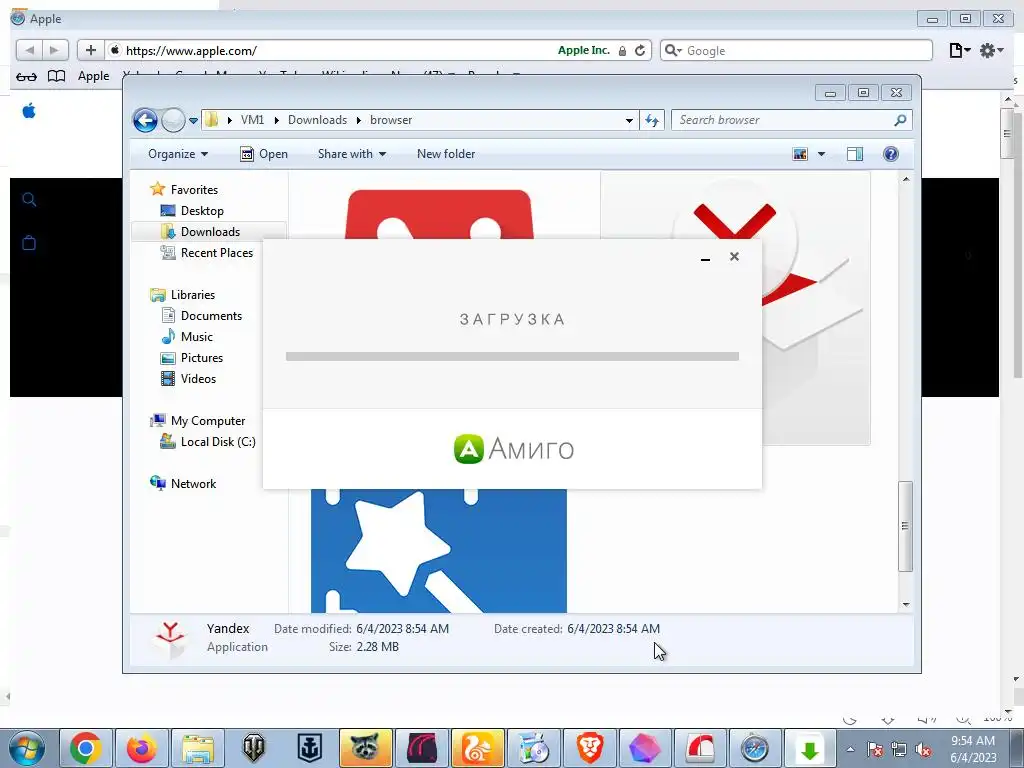
Task: Go forward in Safari browser window
Action: tap(55, 50)
